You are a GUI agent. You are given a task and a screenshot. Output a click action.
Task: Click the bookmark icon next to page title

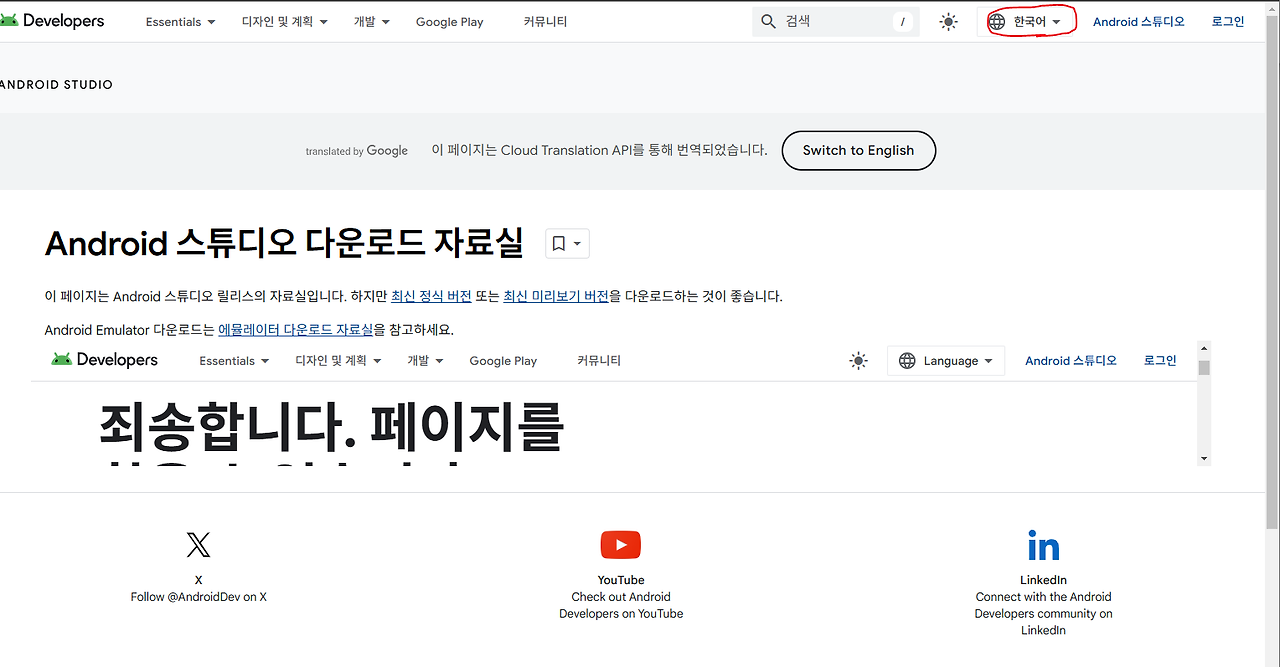tap(559, 243)
